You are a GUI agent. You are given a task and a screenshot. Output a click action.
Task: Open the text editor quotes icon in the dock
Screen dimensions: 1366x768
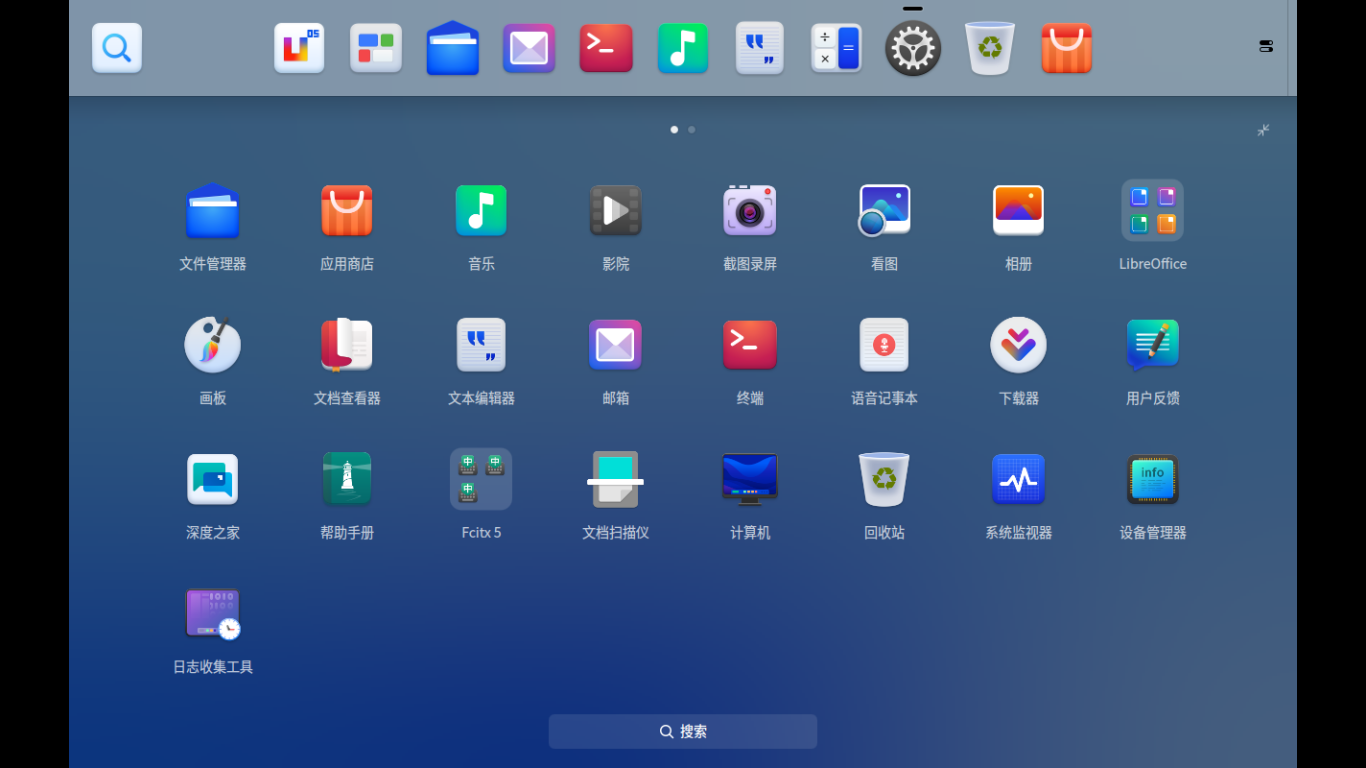[x=760, y=48]
